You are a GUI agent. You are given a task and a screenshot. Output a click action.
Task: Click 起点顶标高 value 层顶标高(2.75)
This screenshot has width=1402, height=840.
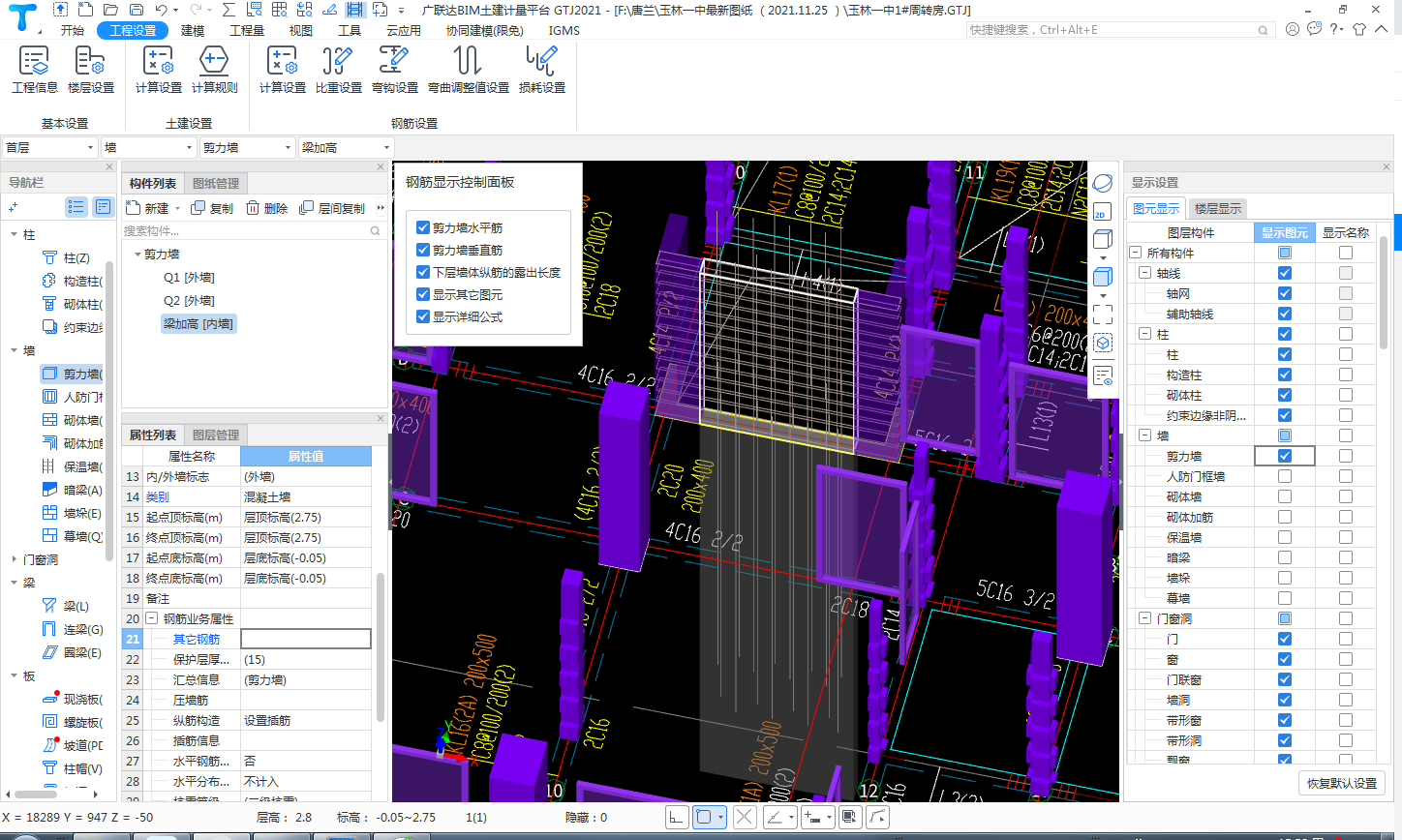coord(306,518)
